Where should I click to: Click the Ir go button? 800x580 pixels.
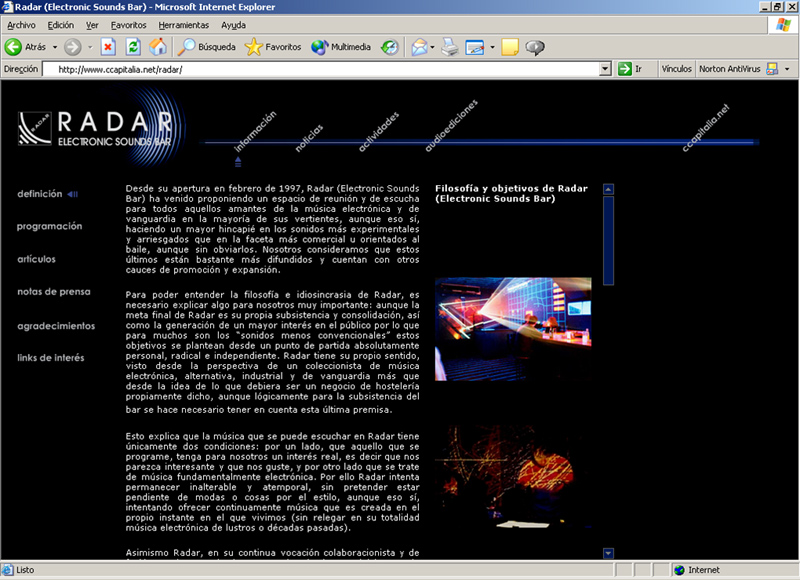pos(630,69)
